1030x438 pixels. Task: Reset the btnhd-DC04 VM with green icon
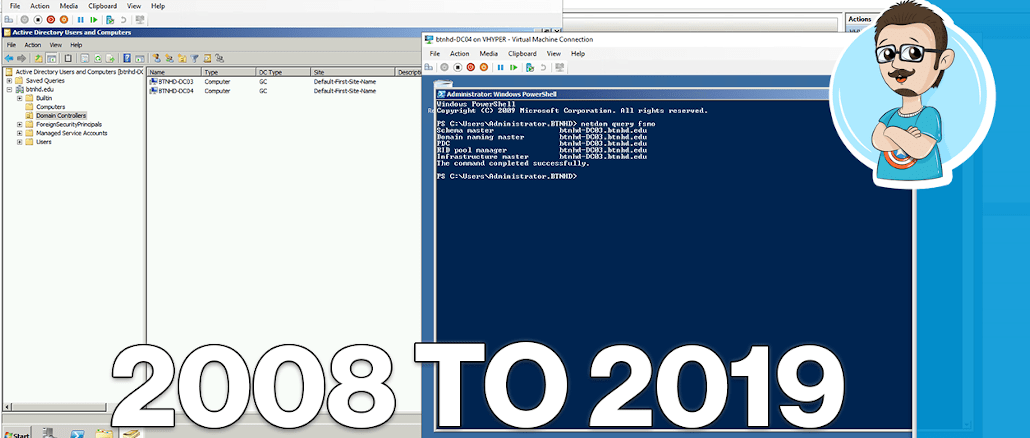pos(514,67)
